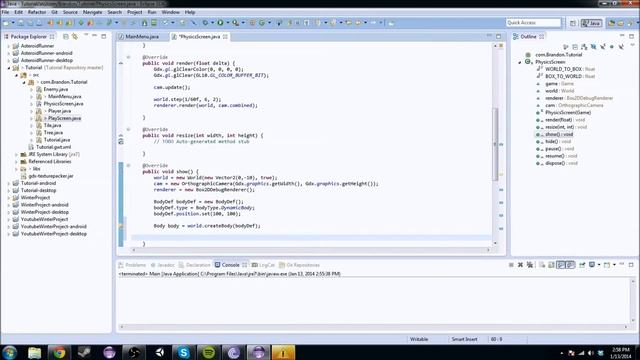640x360 pixels.
Task: Select Enemy.java in Package Explorer
Action: [x=56, y=89]
